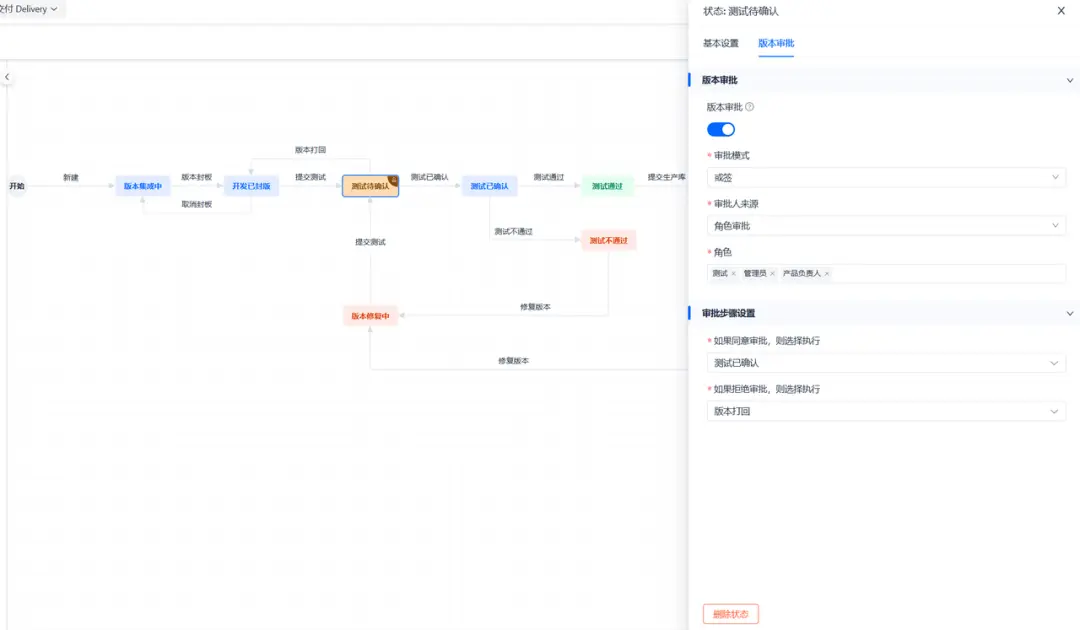Collapse the left sidebar arrow
This screenshot has width=1080, height=630.
[x=7, y=77]
